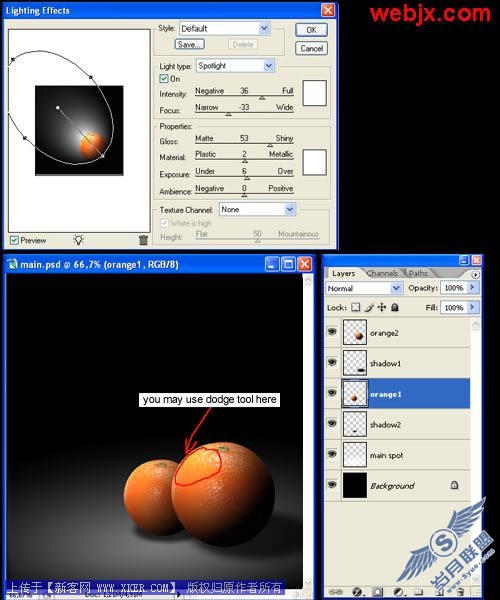Uncheck the Preview checkbox

[15, 240]
